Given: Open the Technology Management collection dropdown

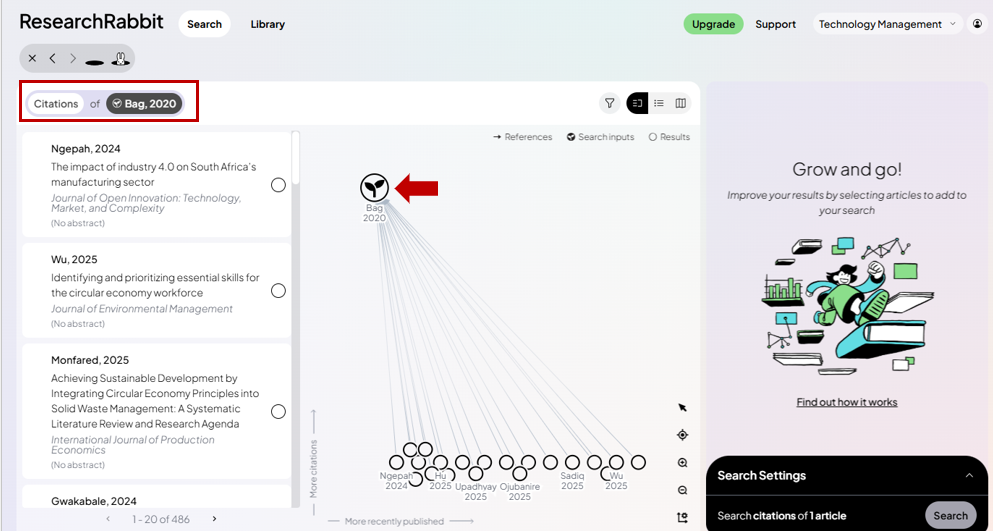Looking at the screenshot, I should (x=887, y=24).
